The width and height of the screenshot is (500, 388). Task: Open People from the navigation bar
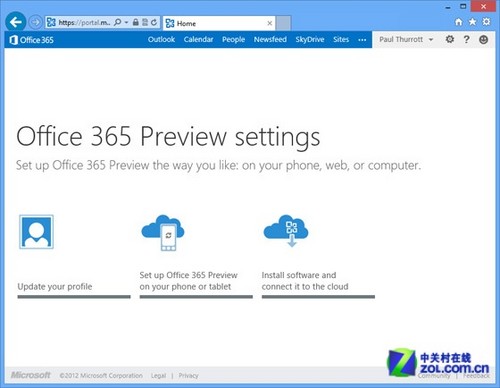(x=233, y=39)
